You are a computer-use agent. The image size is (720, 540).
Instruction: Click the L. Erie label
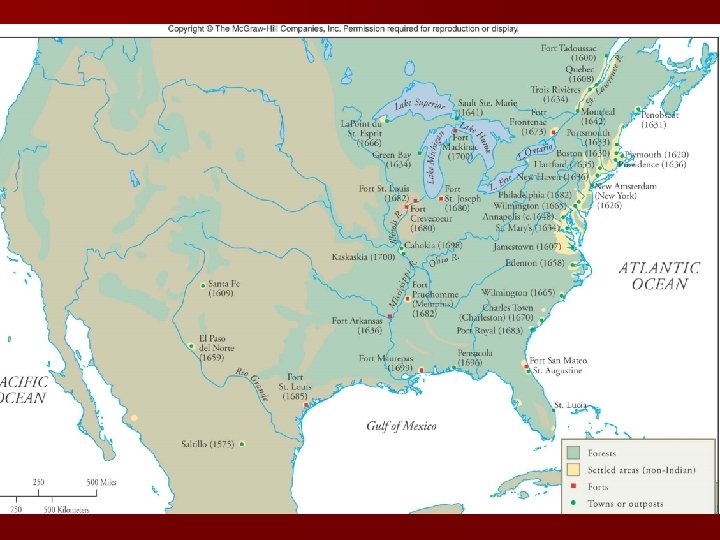(x=500, y=182)
